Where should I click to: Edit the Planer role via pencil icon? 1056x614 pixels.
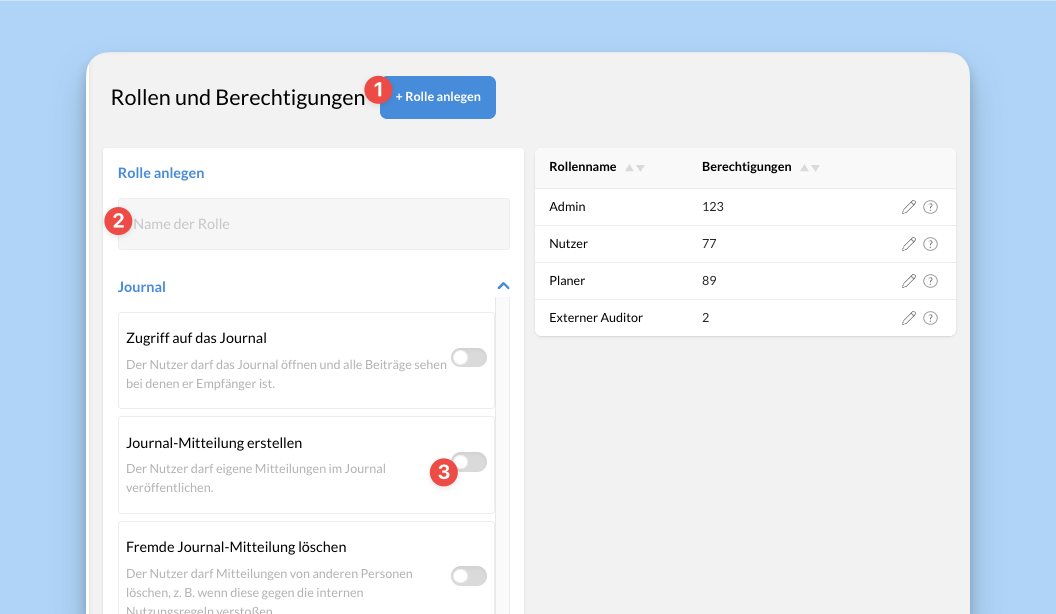click(x=909, y=281)
